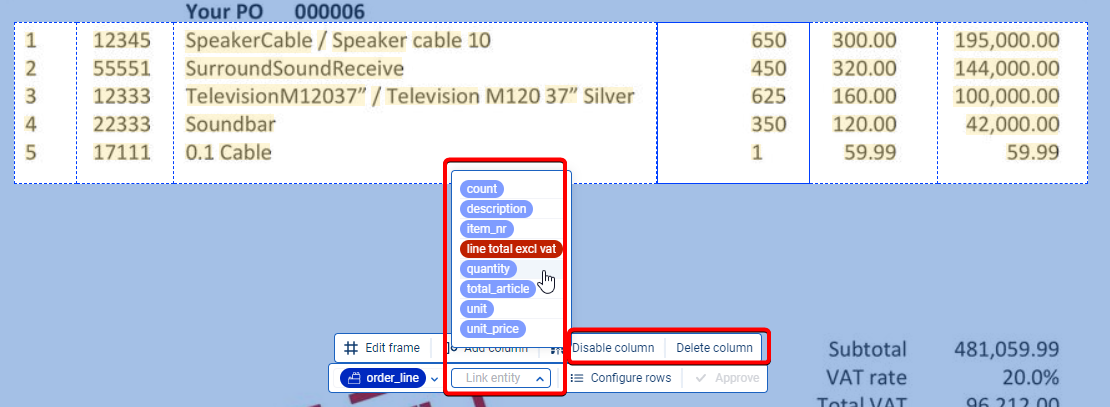The width and height of the screenshot is (1110, 407).
Task: Click unit price 160.00
Action: tap(864, 96)
